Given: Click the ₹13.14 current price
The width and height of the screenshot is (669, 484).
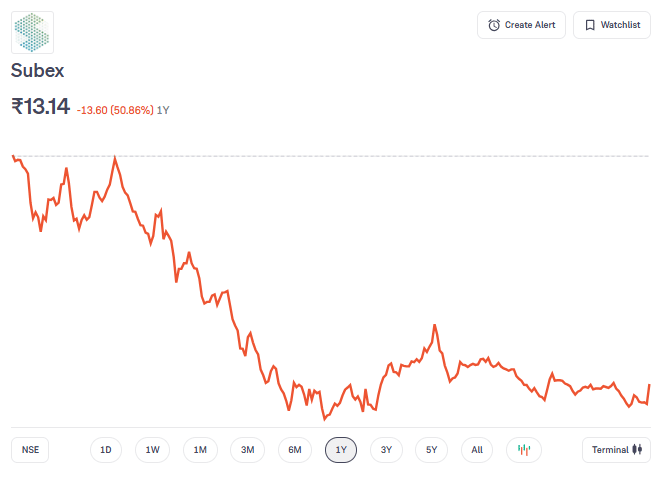Looking at the screenshot, I should pyautogui.click(x=40, y=106).
